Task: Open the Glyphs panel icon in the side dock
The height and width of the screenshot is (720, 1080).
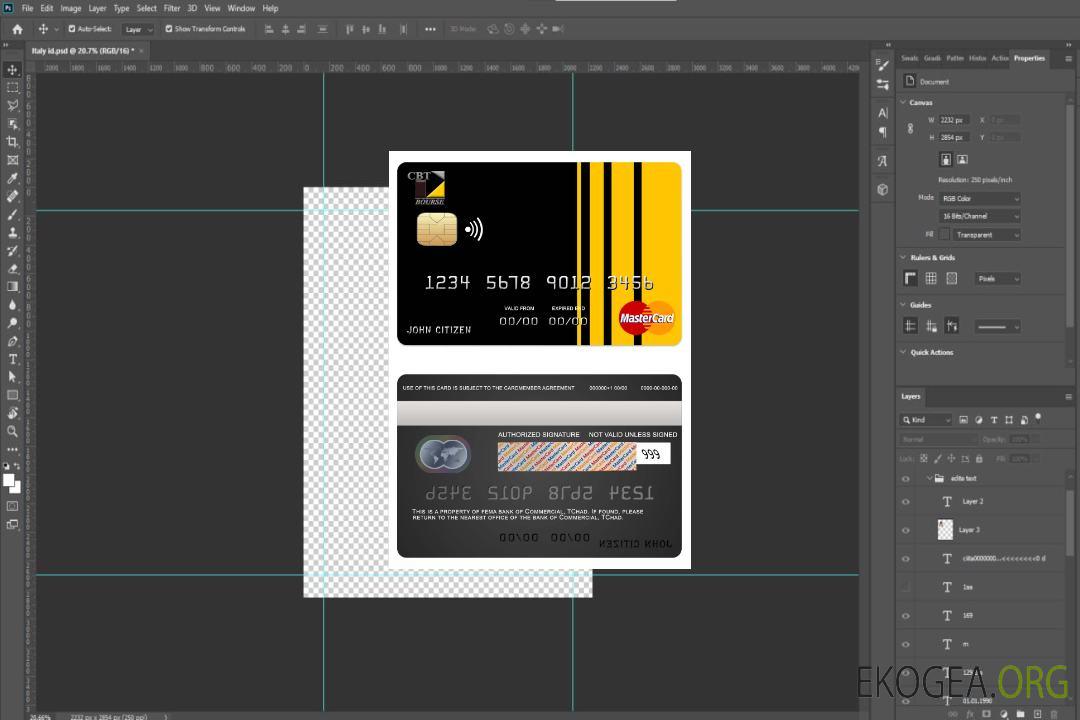Action: pos(882,160)
